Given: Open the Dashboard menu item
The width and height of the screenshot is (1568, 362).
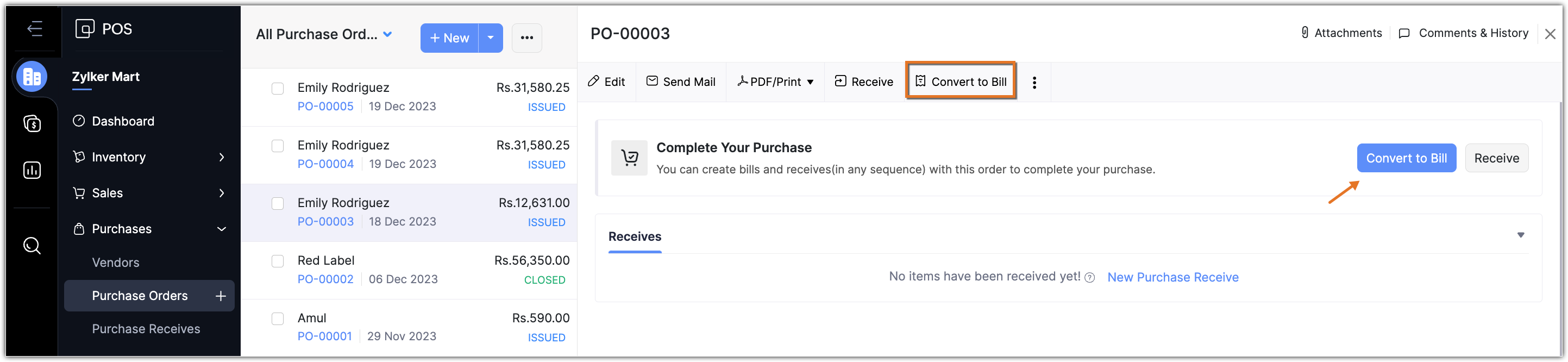Looking at the screenshot, I should (123, 121).
